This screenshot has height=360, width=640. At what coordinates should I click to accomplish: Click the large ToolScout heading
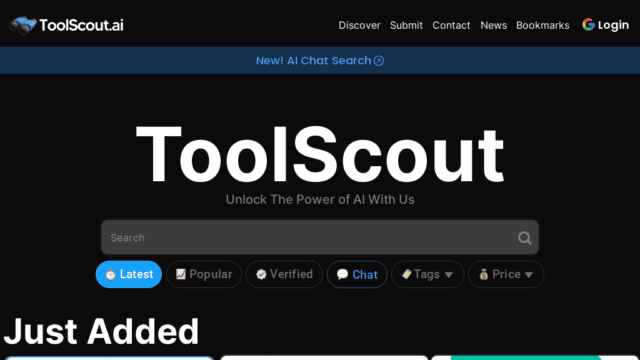click(320, 155)
